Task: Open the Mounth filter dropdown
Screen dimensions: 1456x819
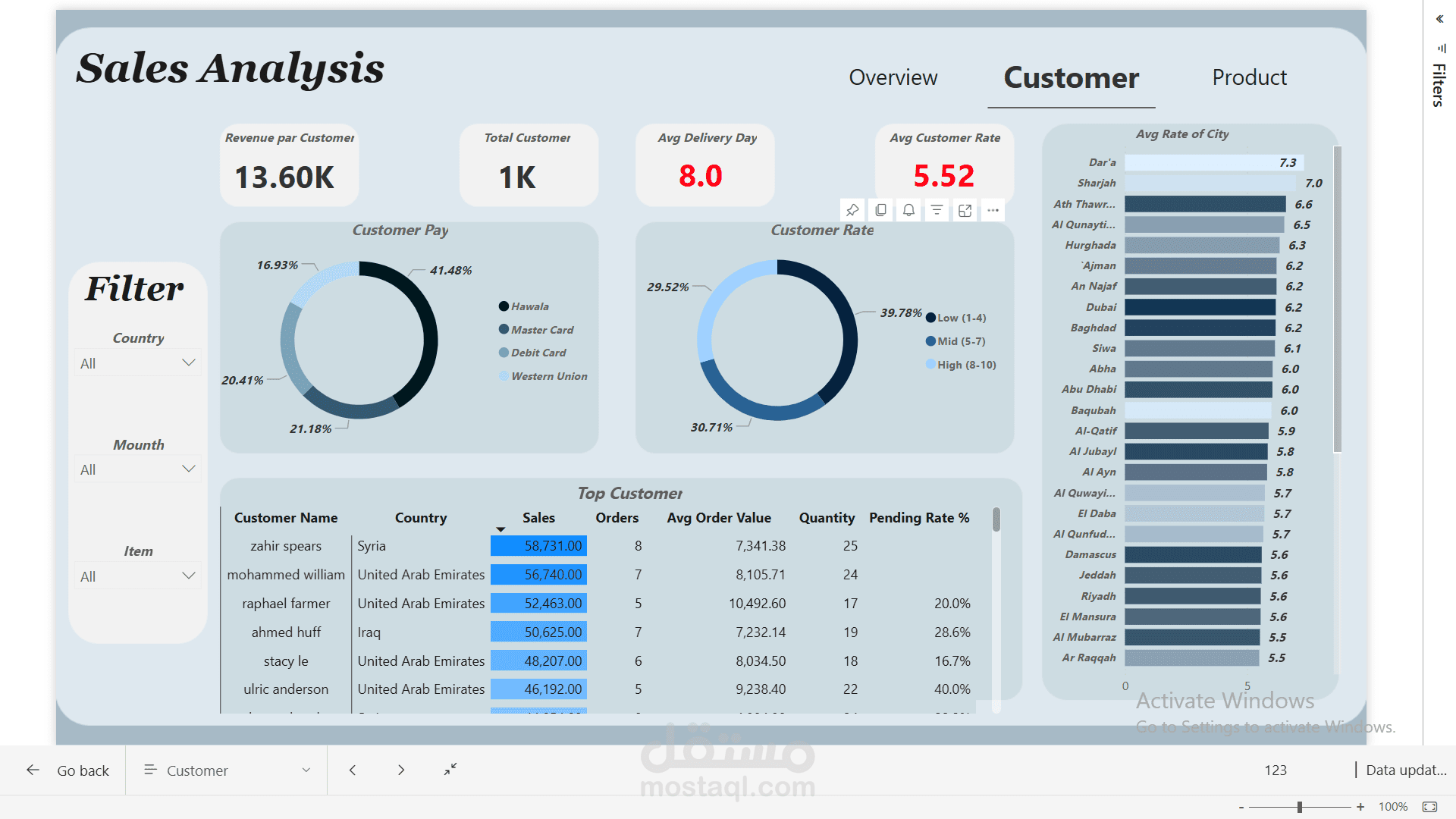Action: point(138,469)
